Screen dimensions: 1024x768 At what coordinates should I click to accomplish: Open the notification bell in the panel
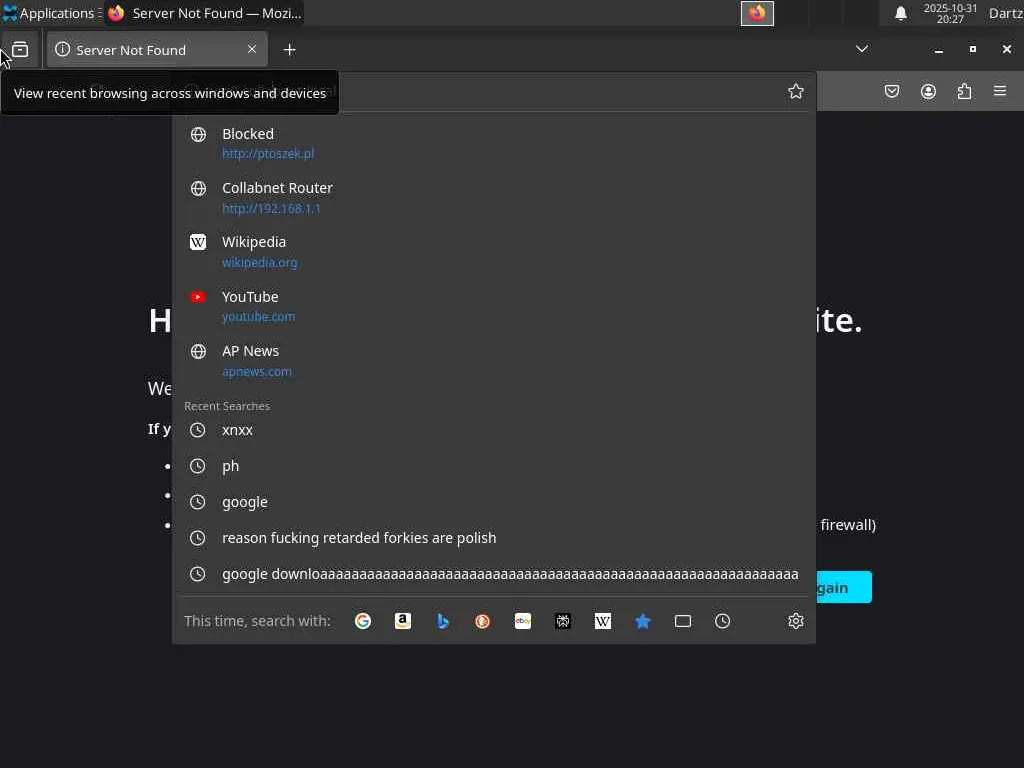tap(901, 13)
